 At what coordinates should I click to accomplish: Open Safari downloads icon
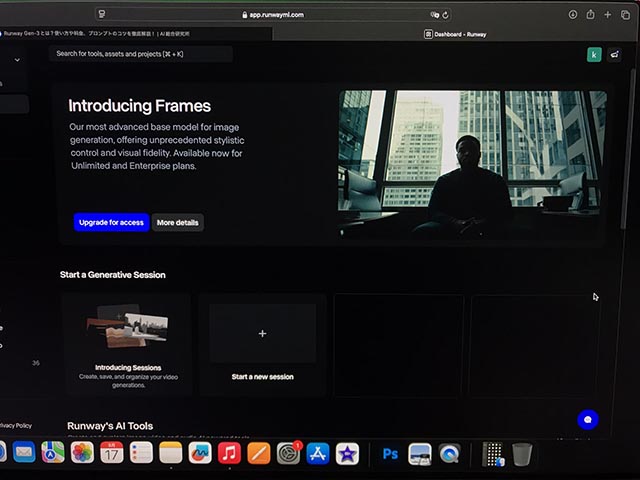573,15
